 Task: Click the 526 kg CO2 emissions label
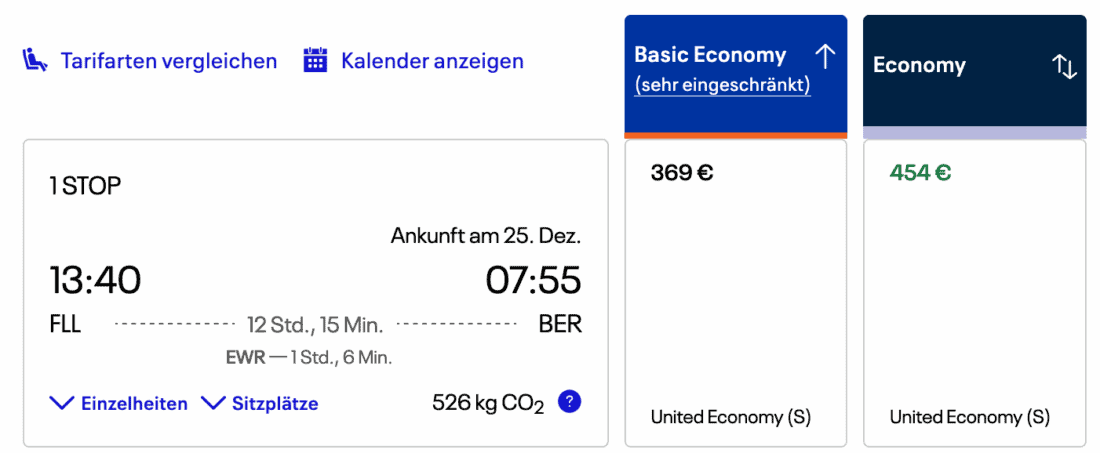coord(488,403)
